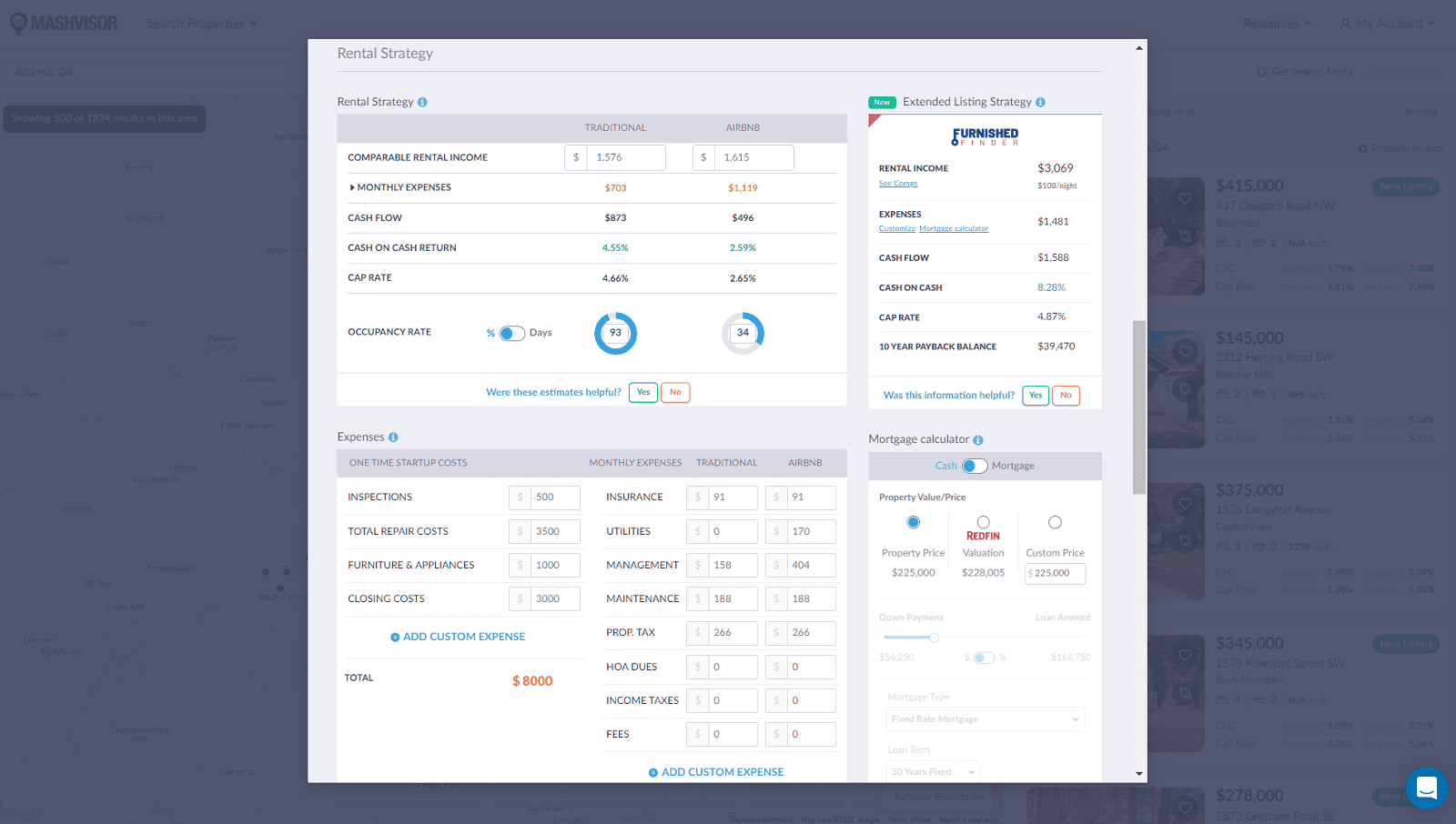Open the Search Properties menu

(x=201, y=24)
